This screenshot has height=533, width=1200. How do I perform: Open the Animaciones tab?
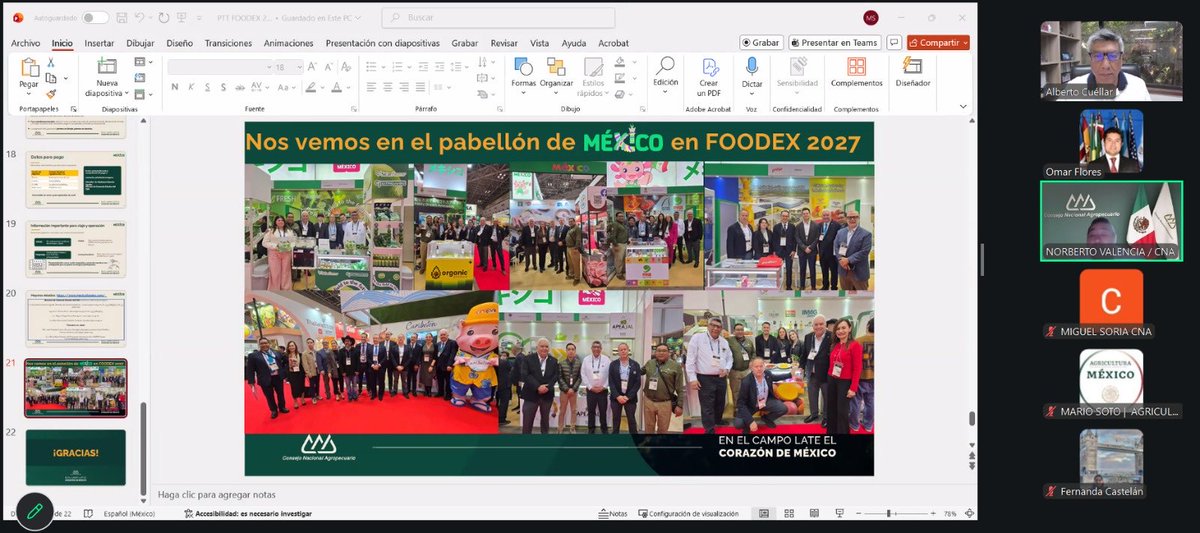pyautogui.click(x=289, y=43)
